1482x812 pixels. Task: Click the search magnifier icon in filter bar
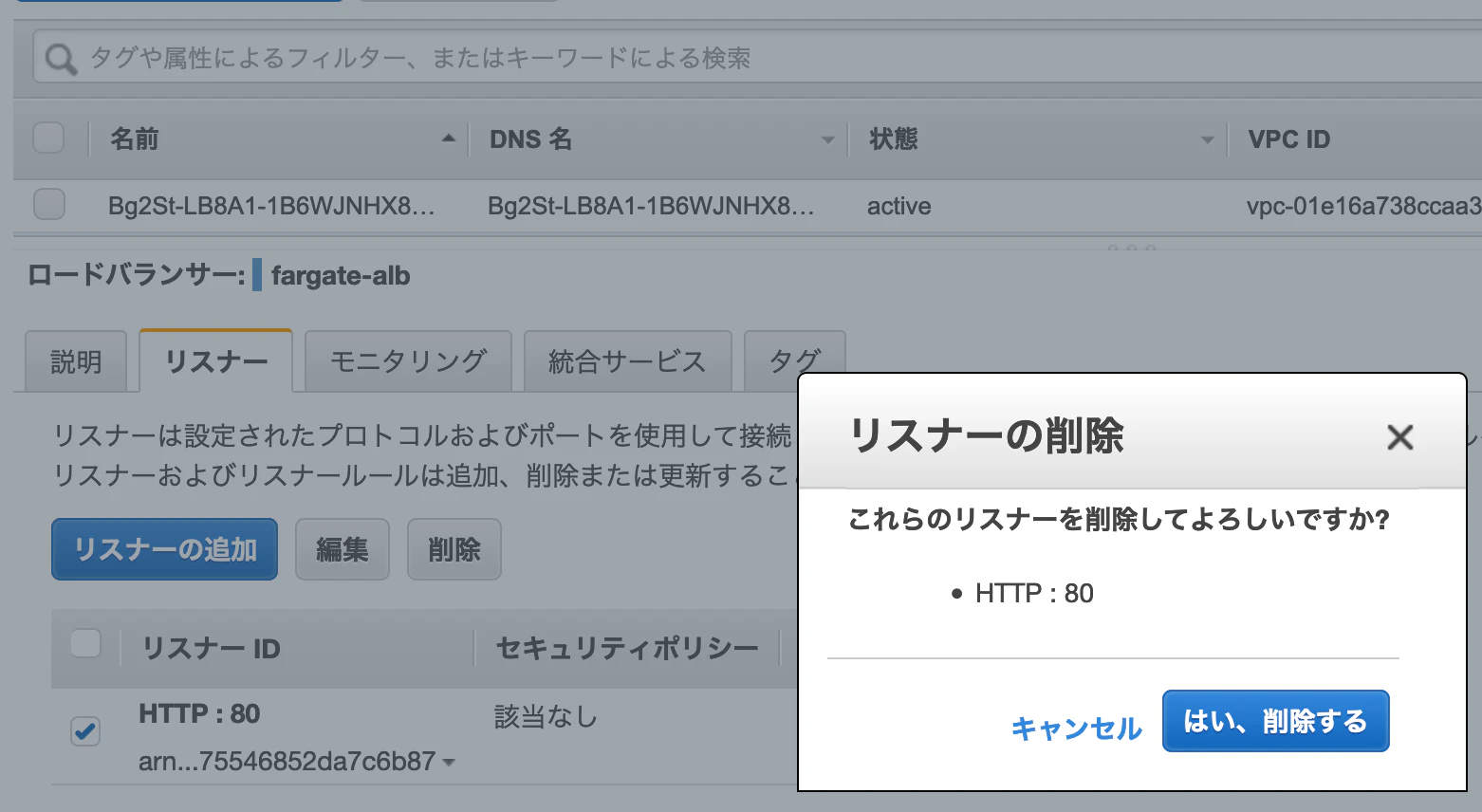[x=61, y=59]
